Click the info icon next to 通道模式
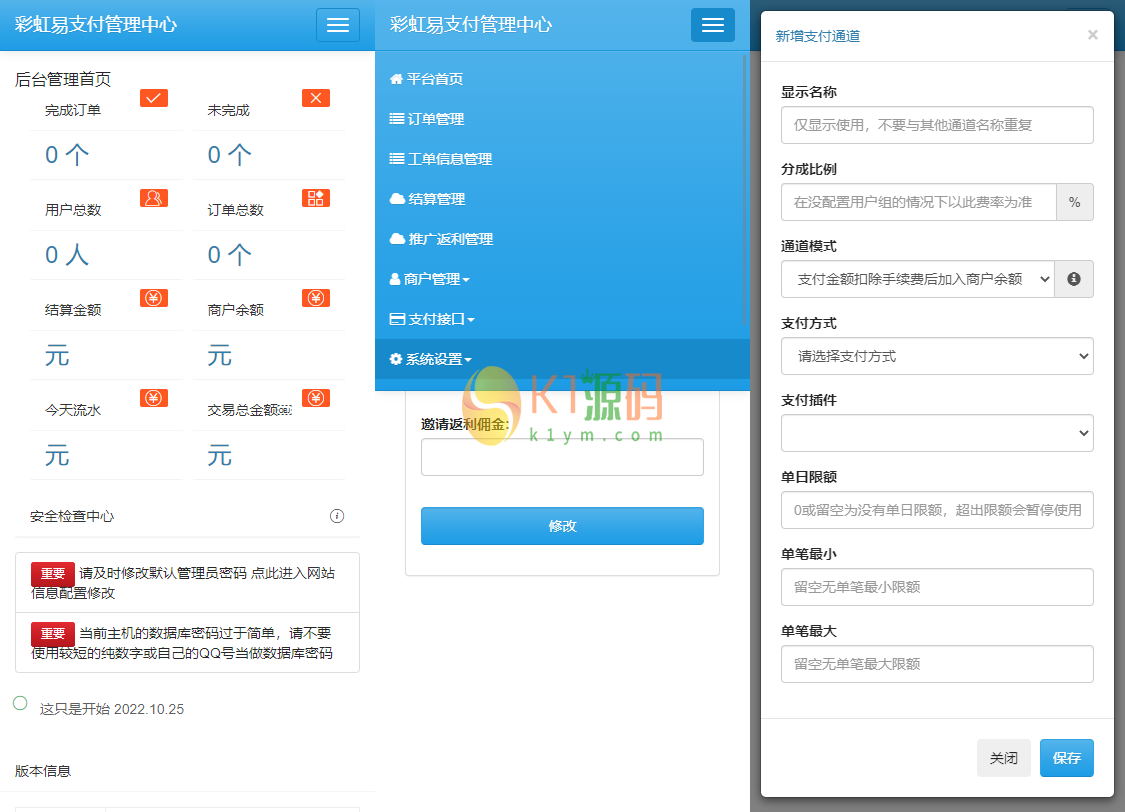This screenshot has height=812, width=1125. (x=1074, y=279)
